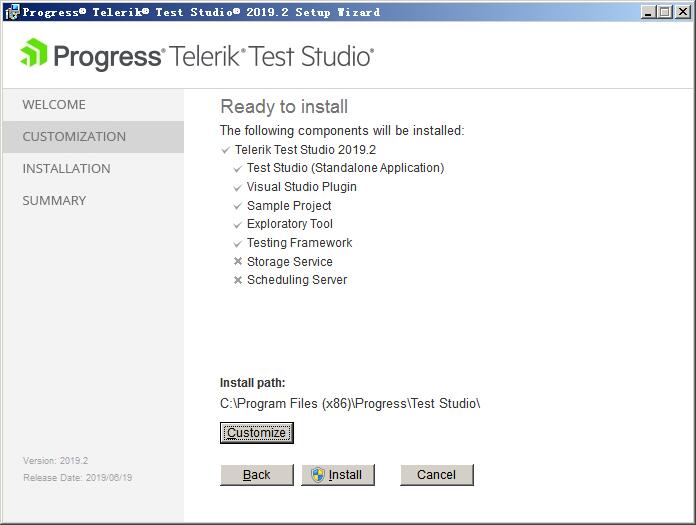This screenshot has width=696, height=525.
Task: Click the installer icon in title bar
Action: [x=12, y=12]
